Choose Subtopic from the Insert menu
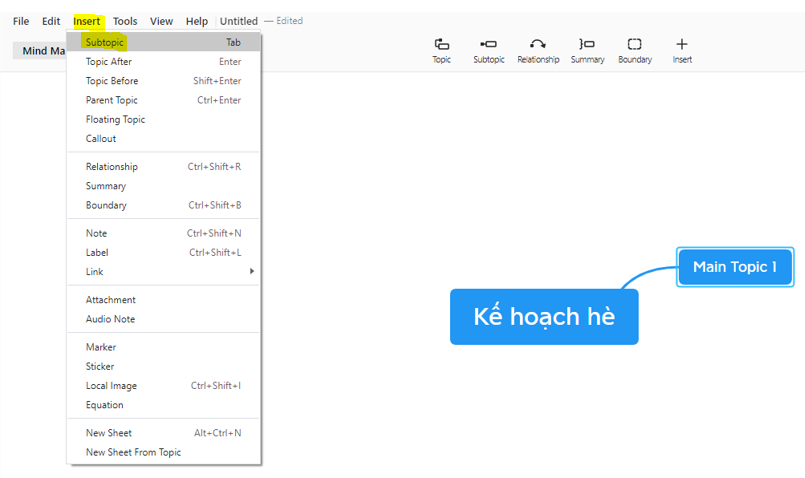The width and height of the screenshot is (805, 478). 105,43
